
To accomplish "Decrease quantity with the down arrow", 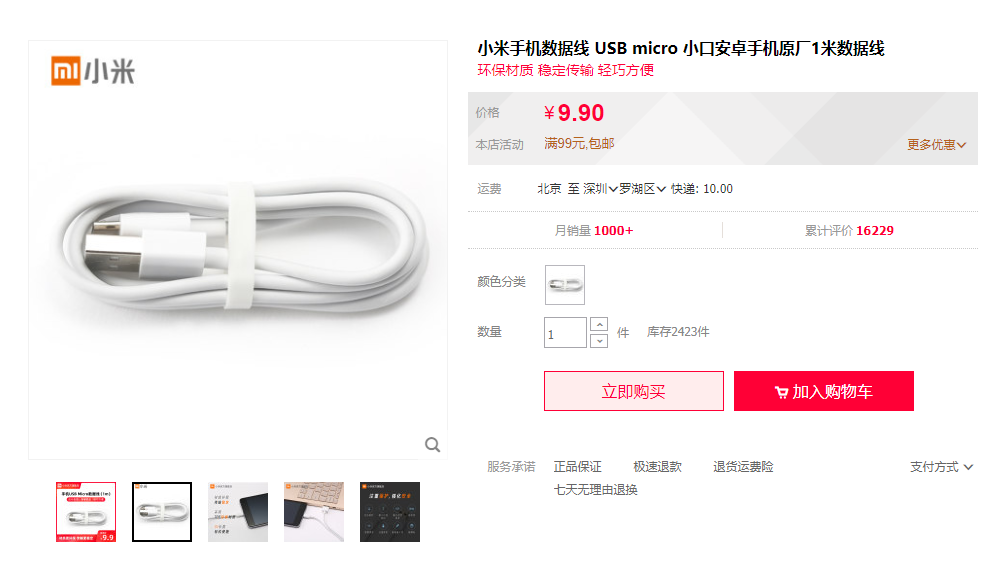I will pos(599,341).
